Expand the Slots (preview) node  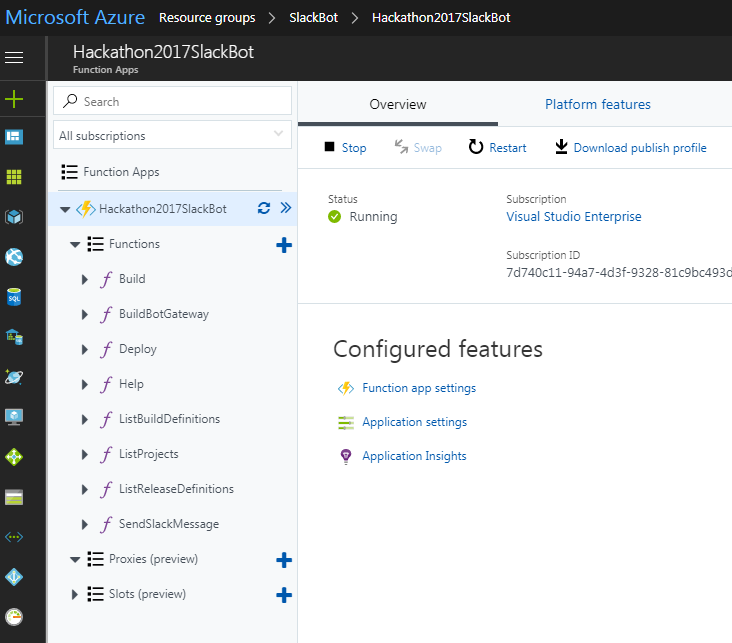75,595
